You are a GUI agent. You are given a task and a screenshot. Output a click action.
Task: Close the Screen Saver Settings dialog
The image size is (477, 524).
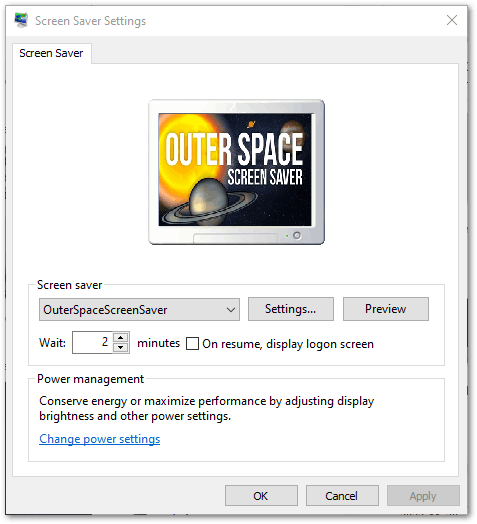point(452,20)
